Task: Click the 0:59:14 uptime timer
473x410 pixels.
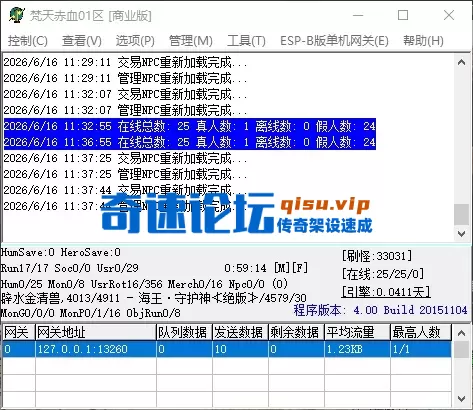Action: coord(245,268)
